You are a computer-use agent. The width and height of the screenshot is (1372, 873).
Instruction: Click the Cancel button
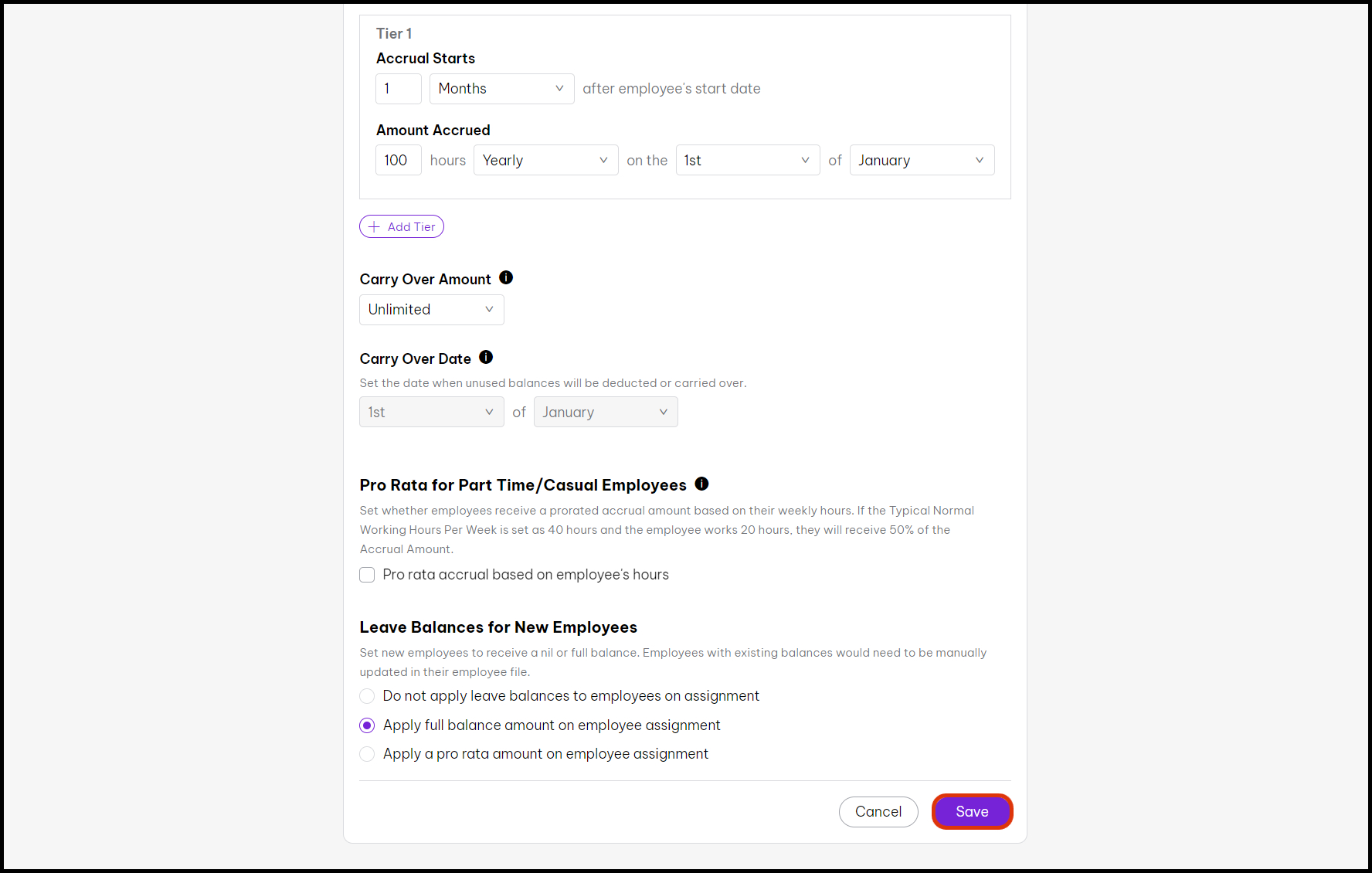(878, 812)
